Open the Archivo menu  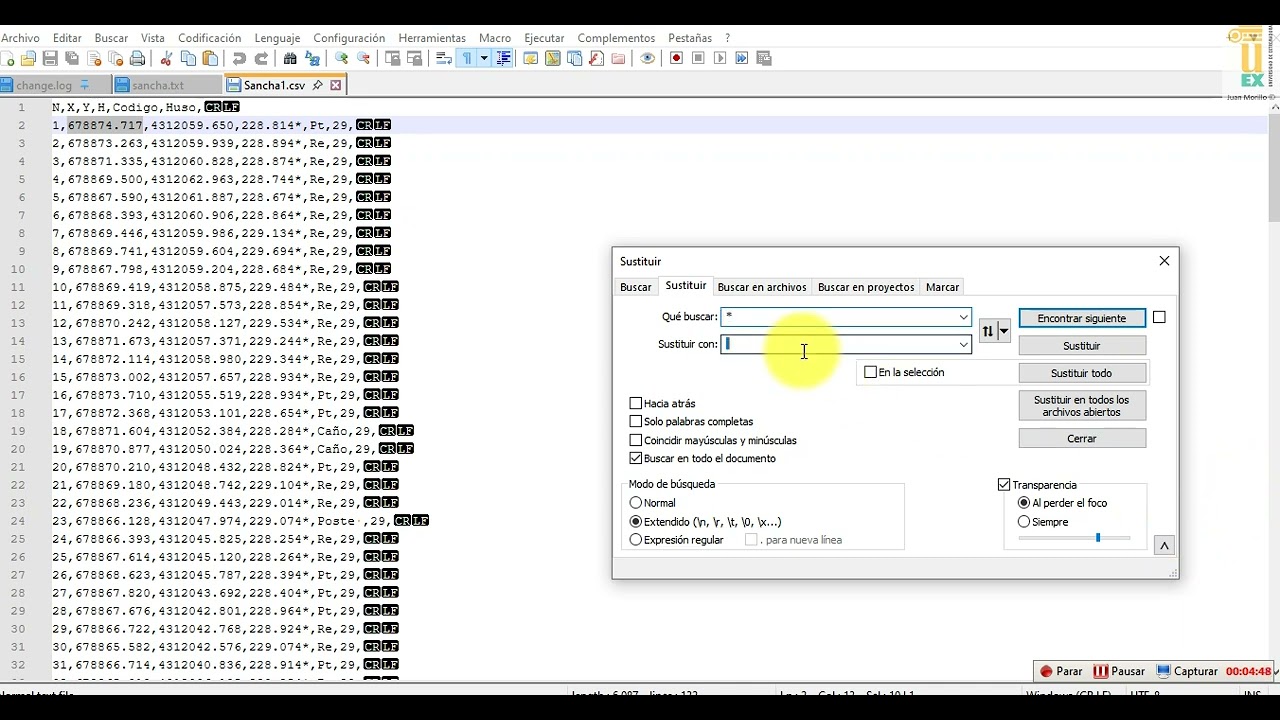pyautogui.click(x=20, y=38)
